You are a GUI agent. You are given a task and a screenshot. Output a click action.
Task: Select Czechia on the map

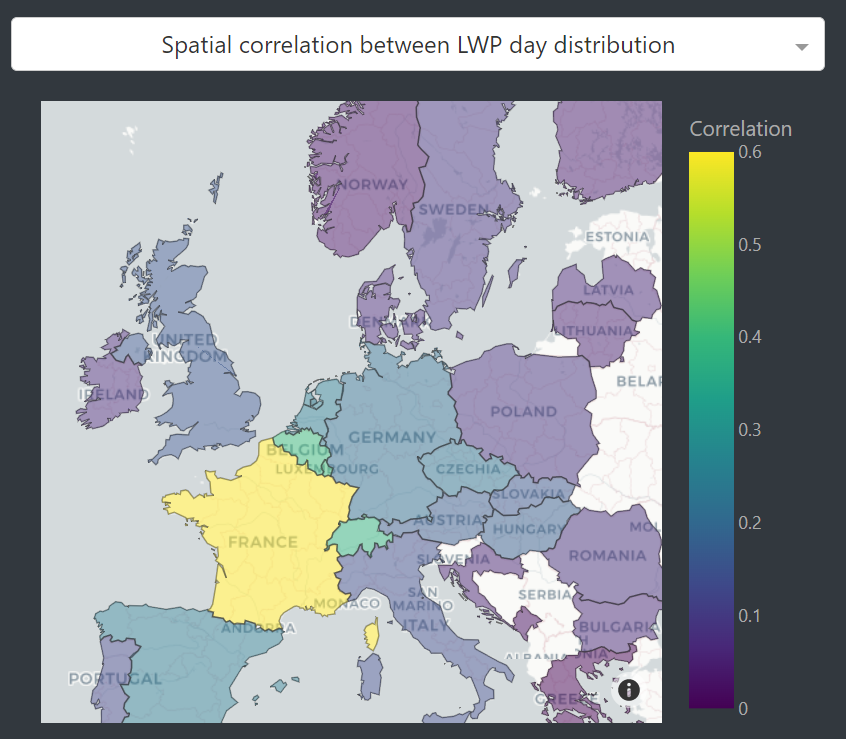(467, 468)
